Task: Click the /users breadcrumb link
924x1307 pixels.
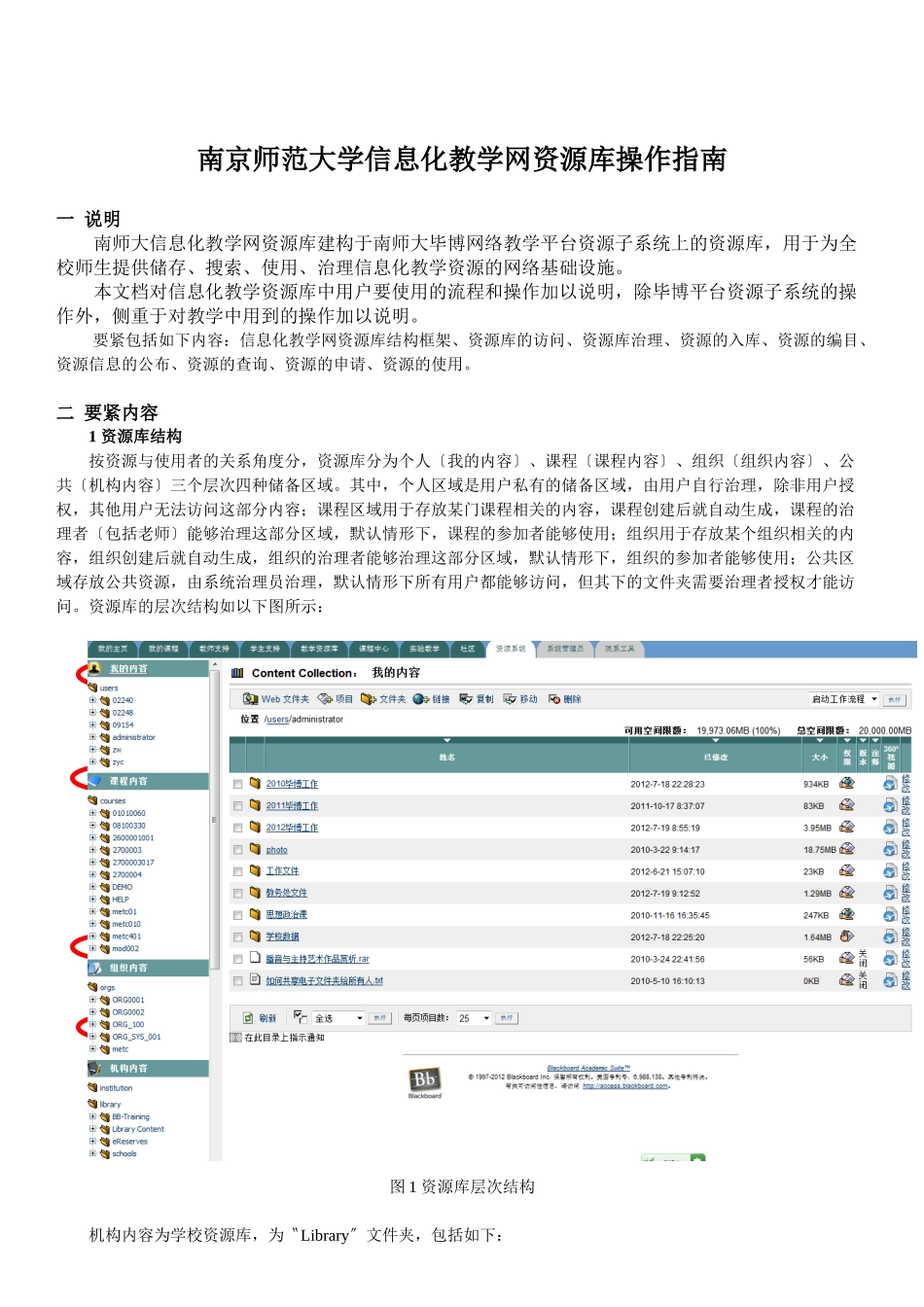Action: 277,720
